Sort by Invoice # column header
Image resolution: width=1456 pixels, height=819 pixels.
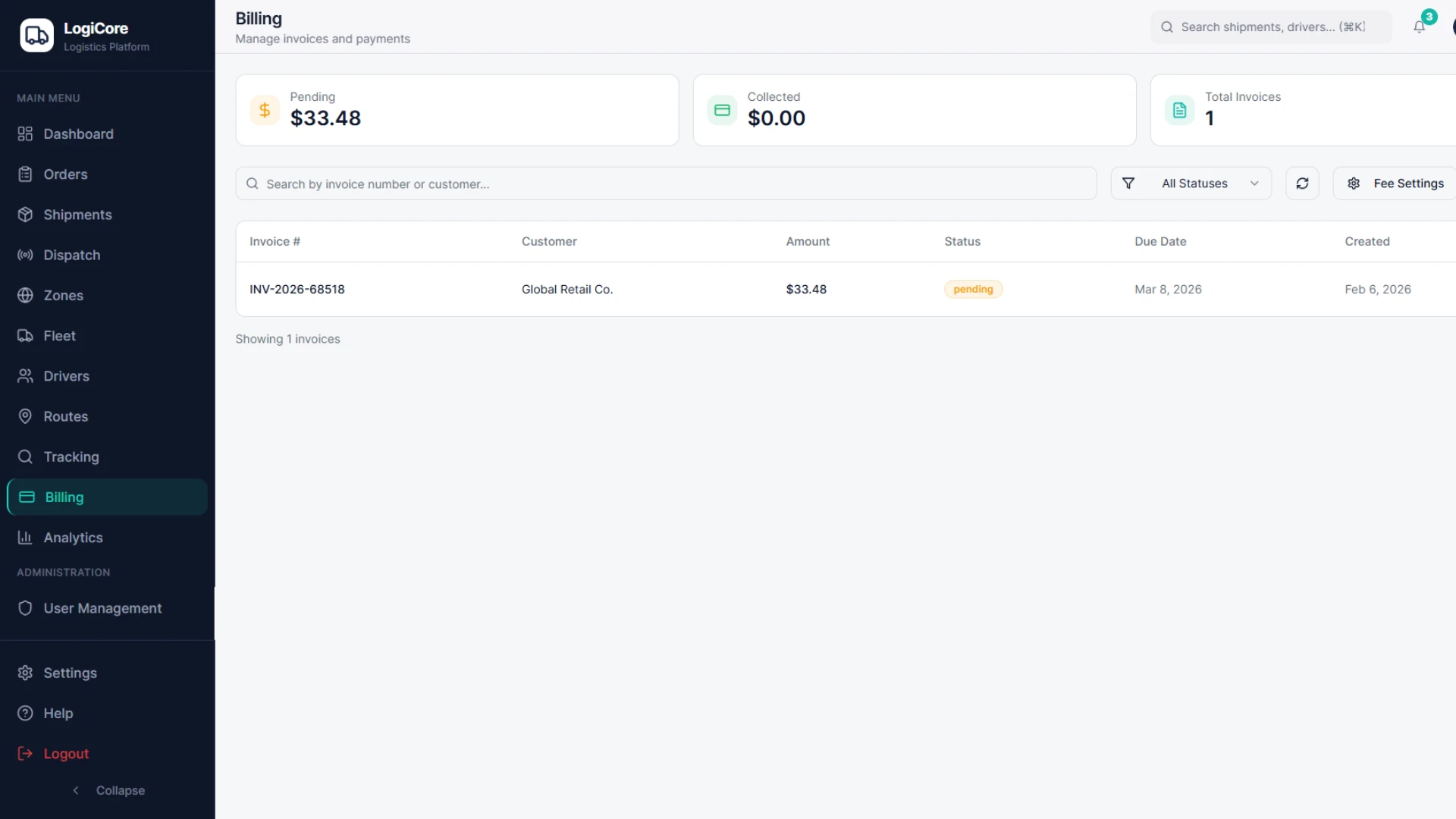[275, 241]
